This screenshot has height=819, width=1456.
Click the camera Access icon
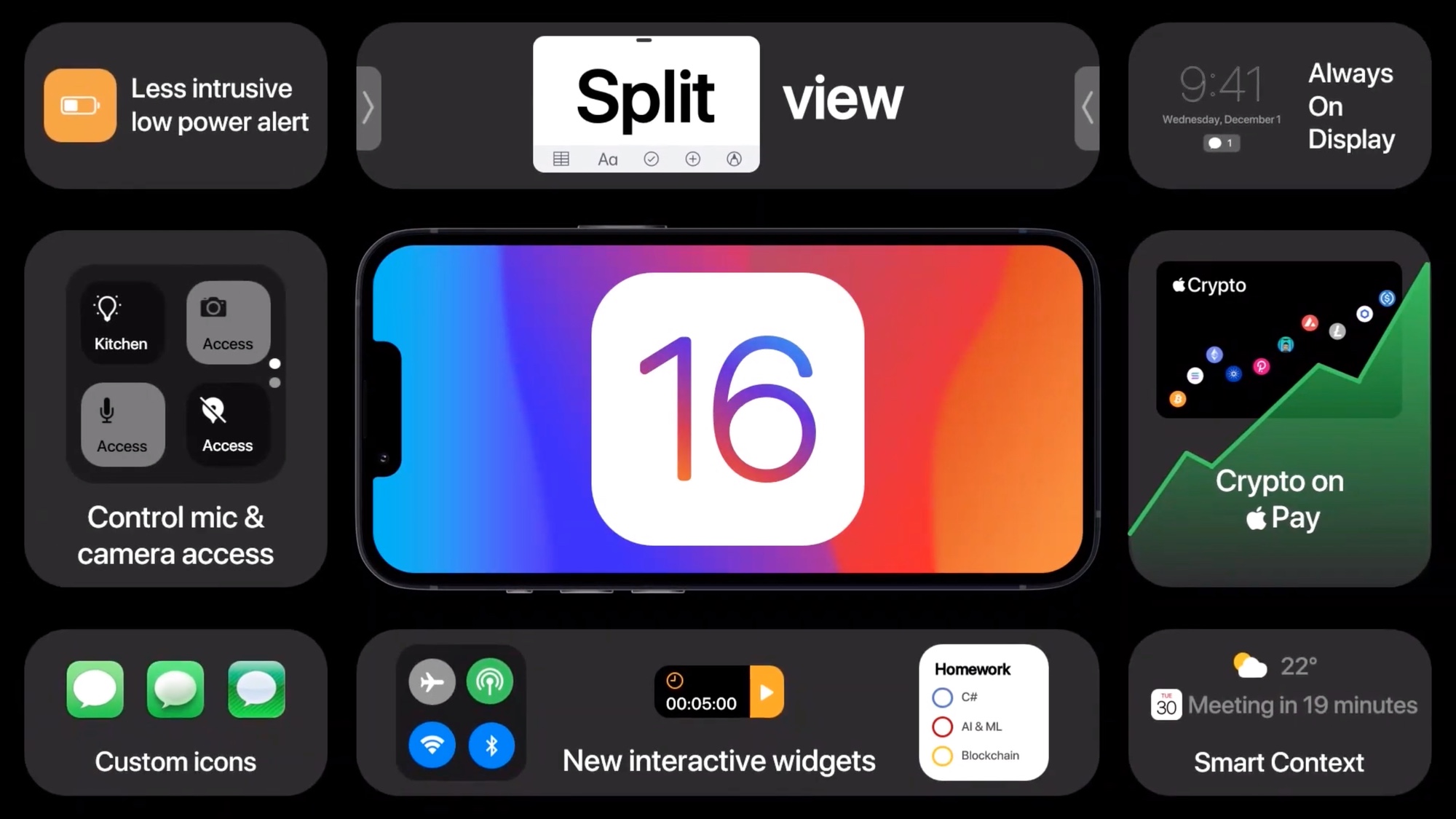pos(226,321)
